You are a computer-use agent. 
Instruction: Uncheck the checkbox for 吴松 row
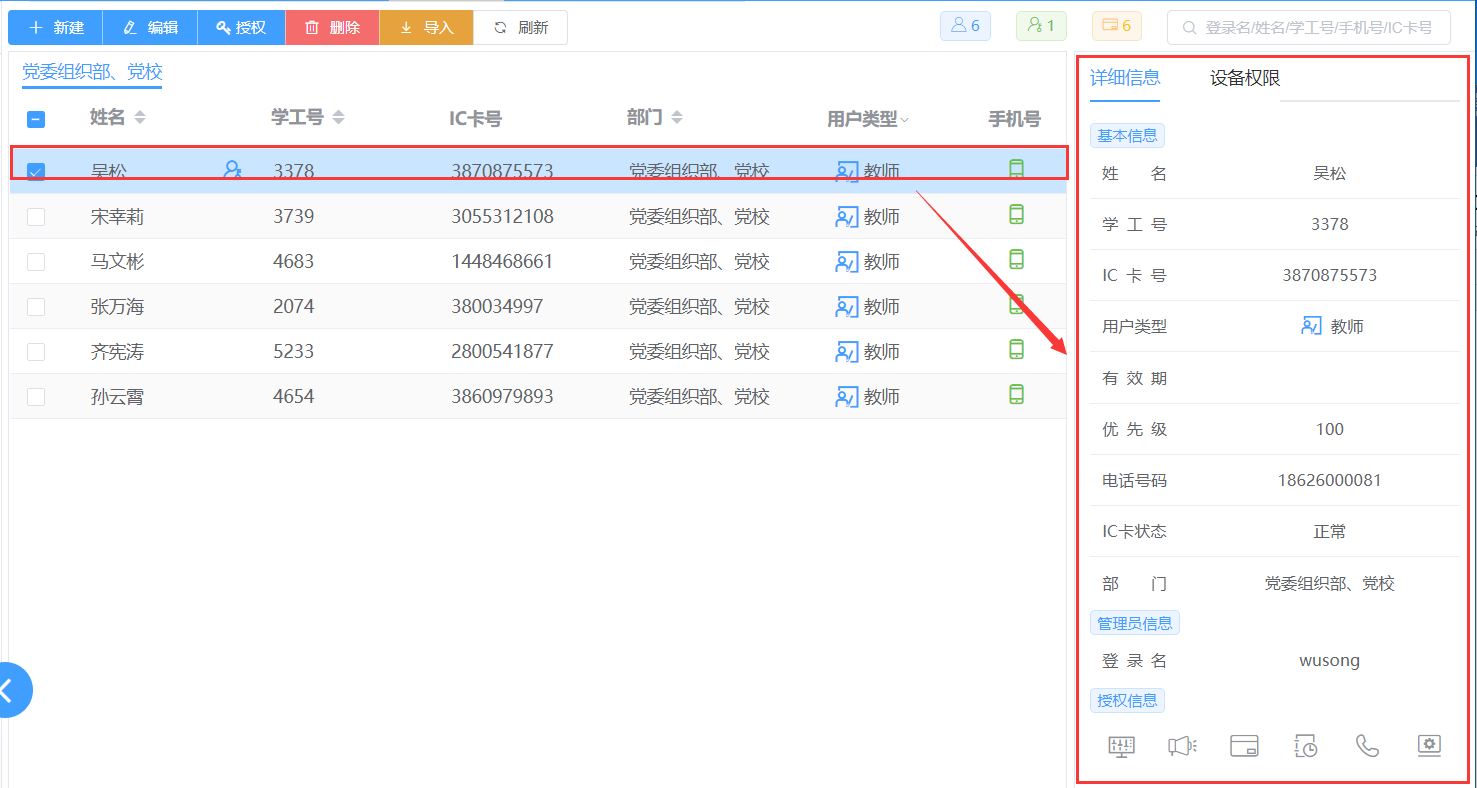click(36, 171)
